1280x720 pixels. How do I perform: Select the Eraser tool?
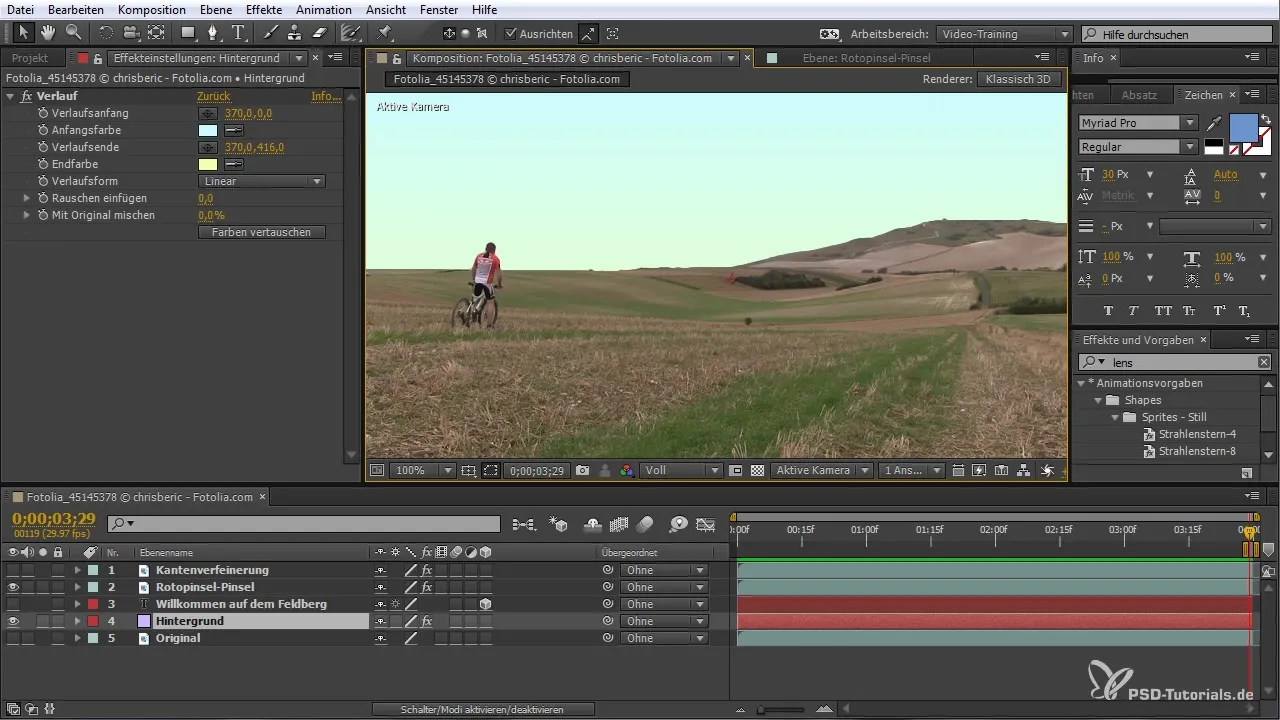click(x=320, y=33)
